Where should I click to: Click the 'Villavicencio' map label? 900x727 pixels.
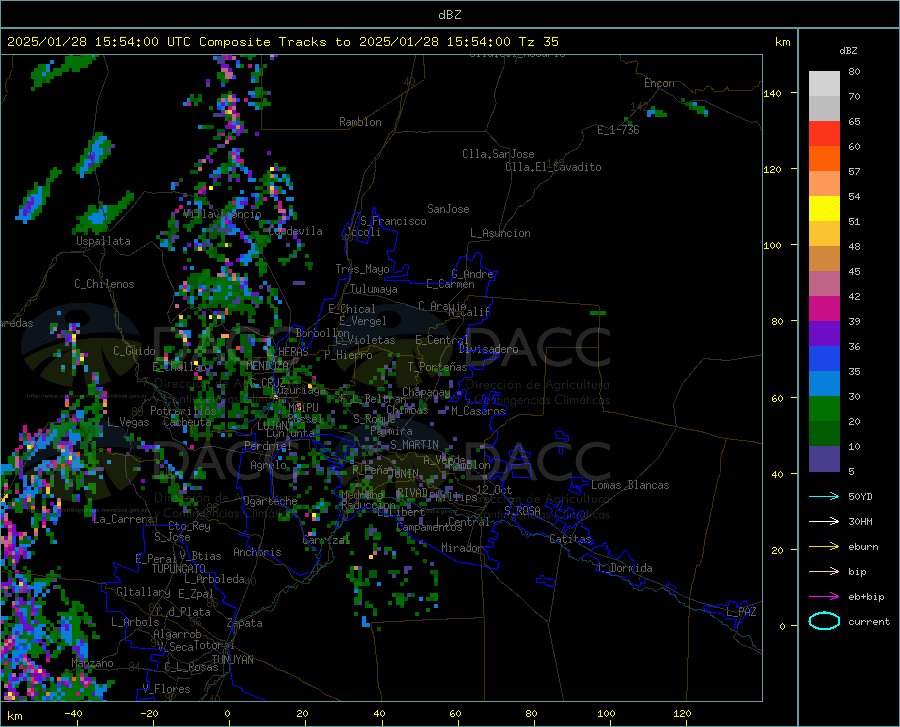click(223, 214)
